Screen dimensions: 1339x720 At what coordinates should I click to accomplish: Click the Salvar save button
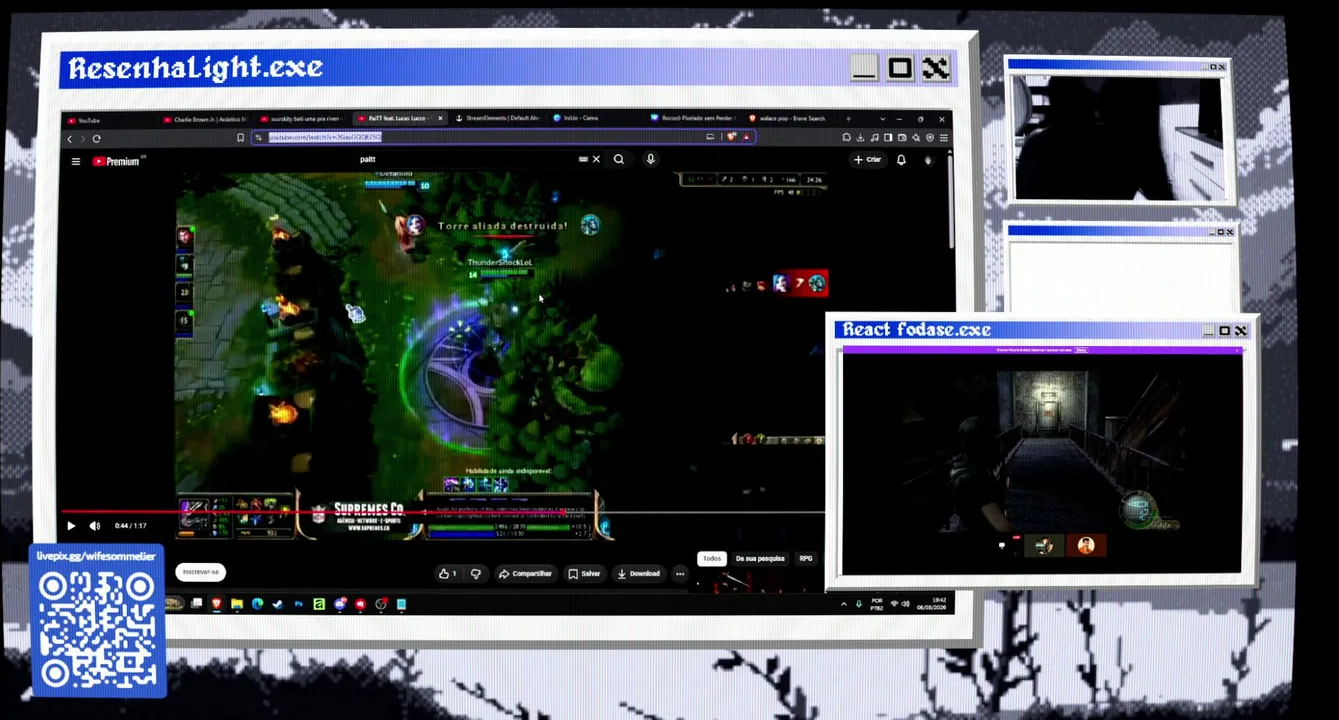click(x=584, y=573)
